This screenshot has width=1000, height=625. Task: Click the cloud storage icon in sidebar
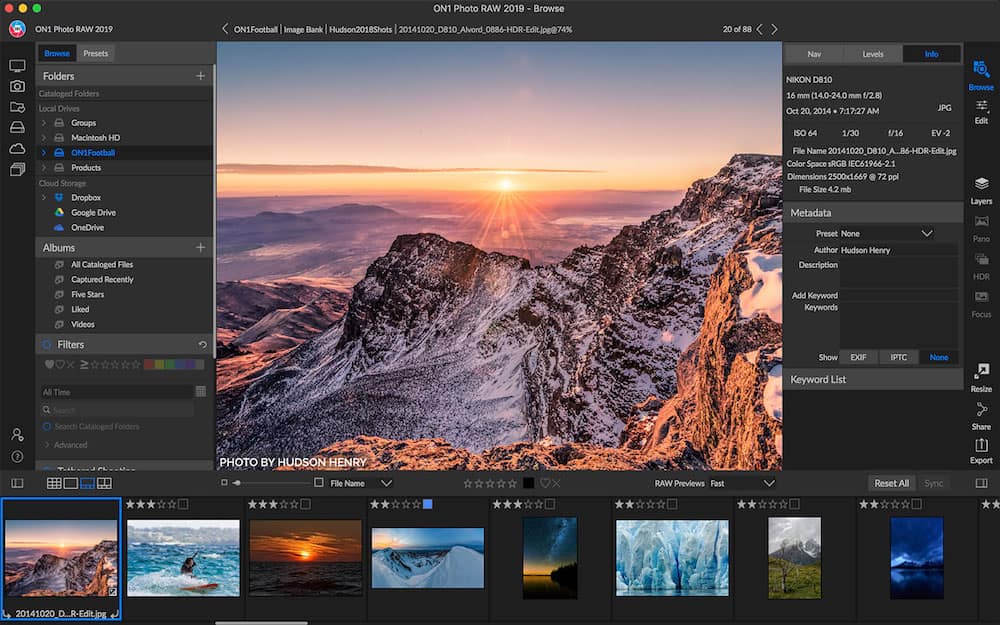[17, 148]
